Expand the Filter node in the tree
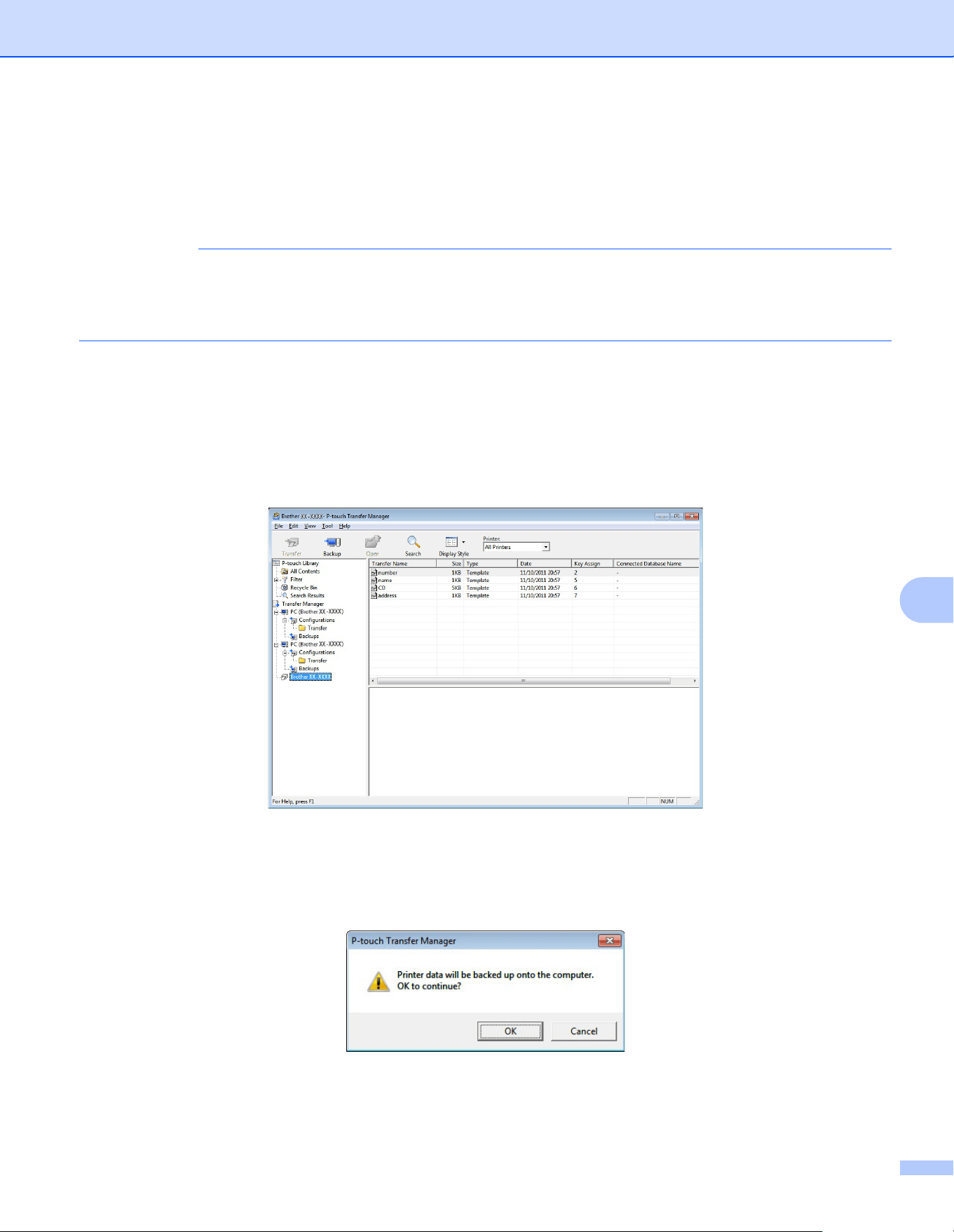 click(276, 580)
